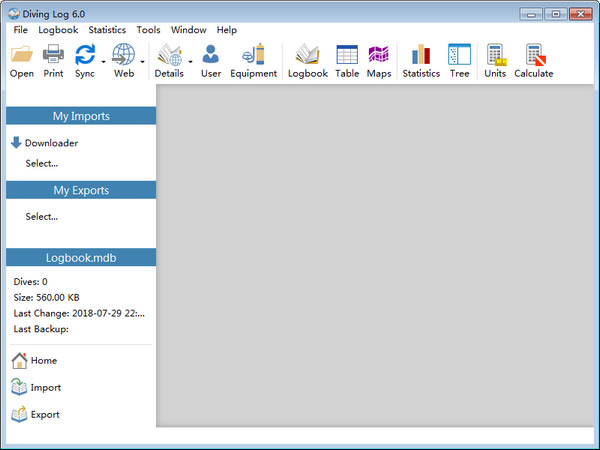Click the Print toolbar icon
The width and height of the screenshot is (600, 450).
tap(53, 56)
